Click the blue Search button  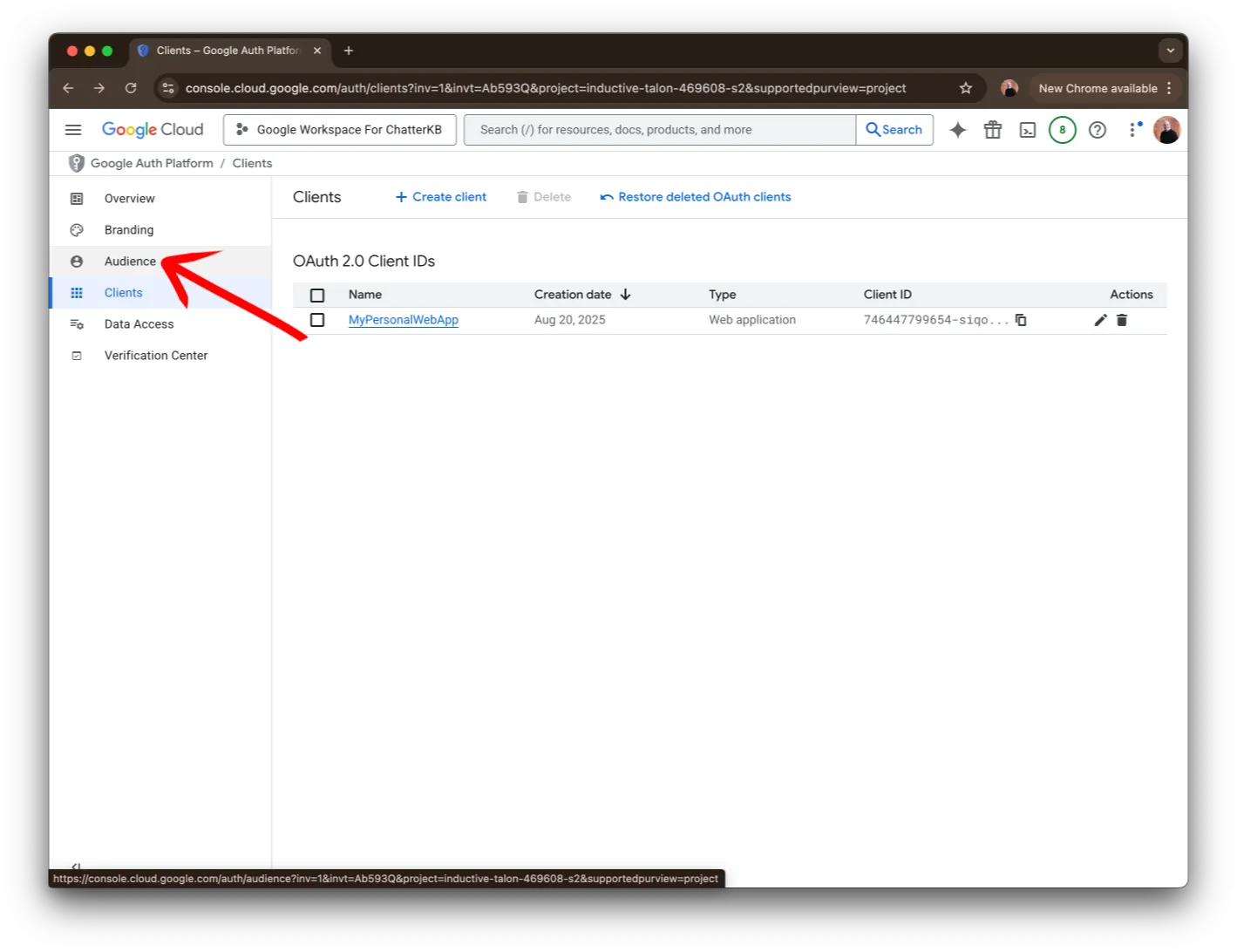point(894,130)
